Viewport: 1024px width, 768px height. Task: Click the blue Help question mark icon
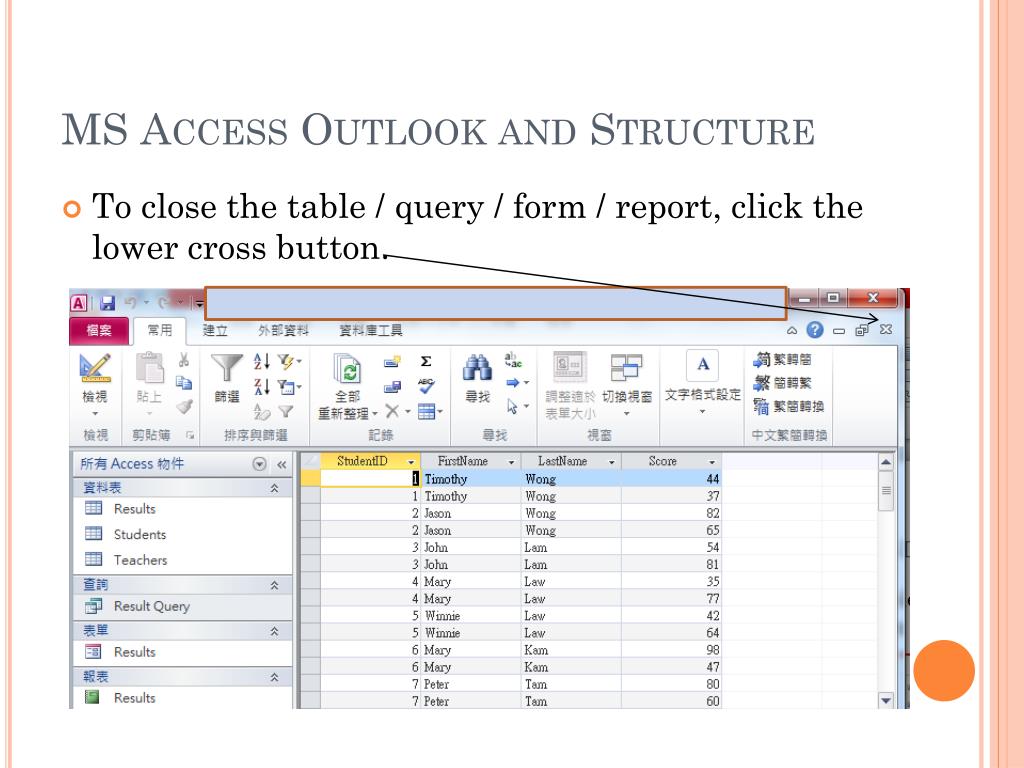point(815,330)
